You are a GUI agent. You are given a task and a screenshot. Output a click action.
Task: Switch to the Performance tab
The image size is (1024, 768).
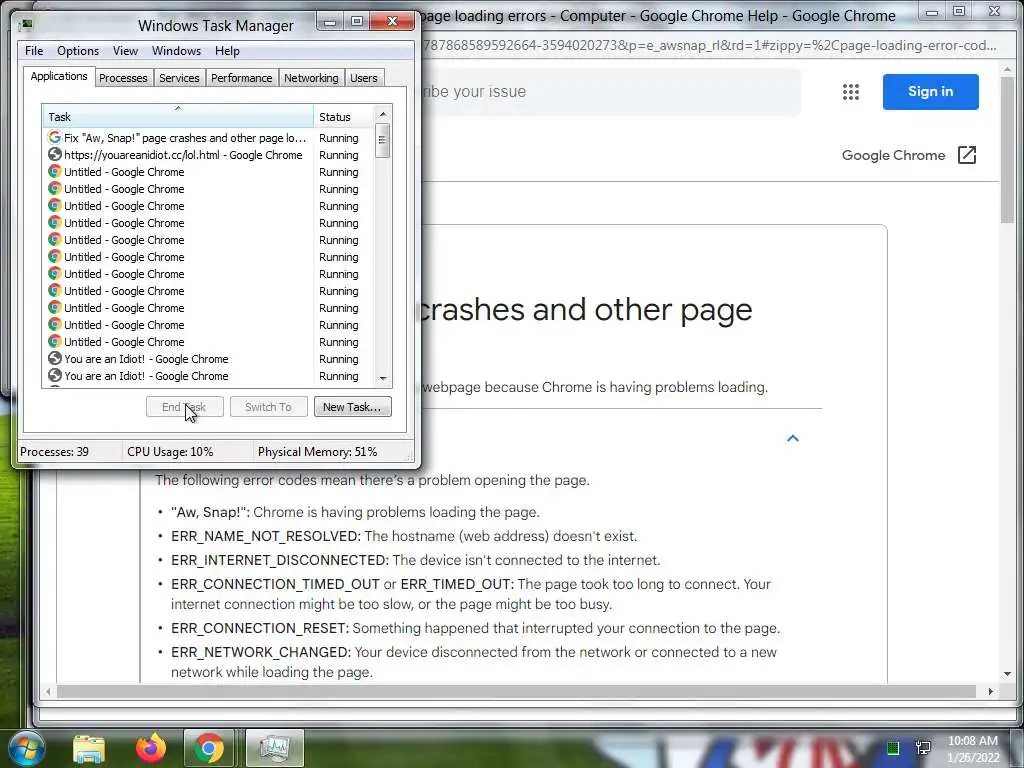click(x=242, y=78)
